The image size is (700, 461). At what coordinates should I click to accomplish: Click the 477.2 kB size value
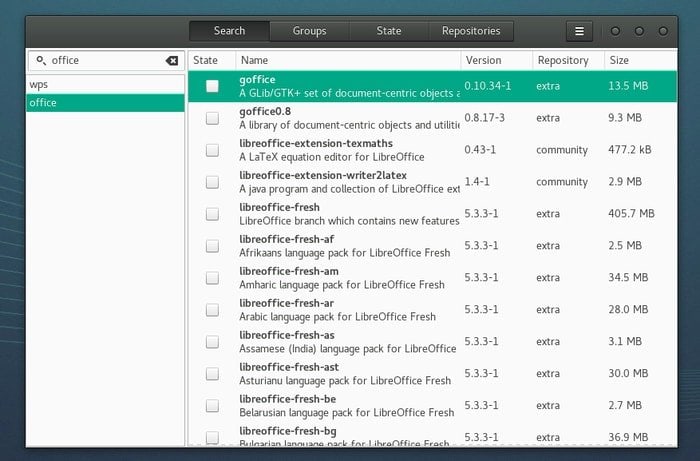(x=629, y=150)
